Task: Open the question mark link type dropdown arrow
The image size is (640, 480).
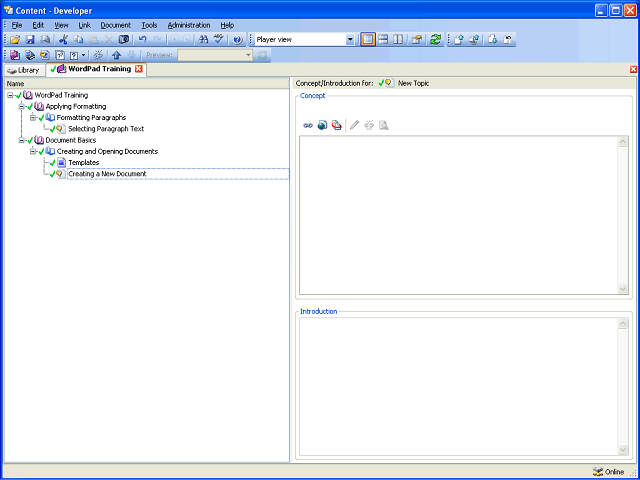Action: [84, 55]
